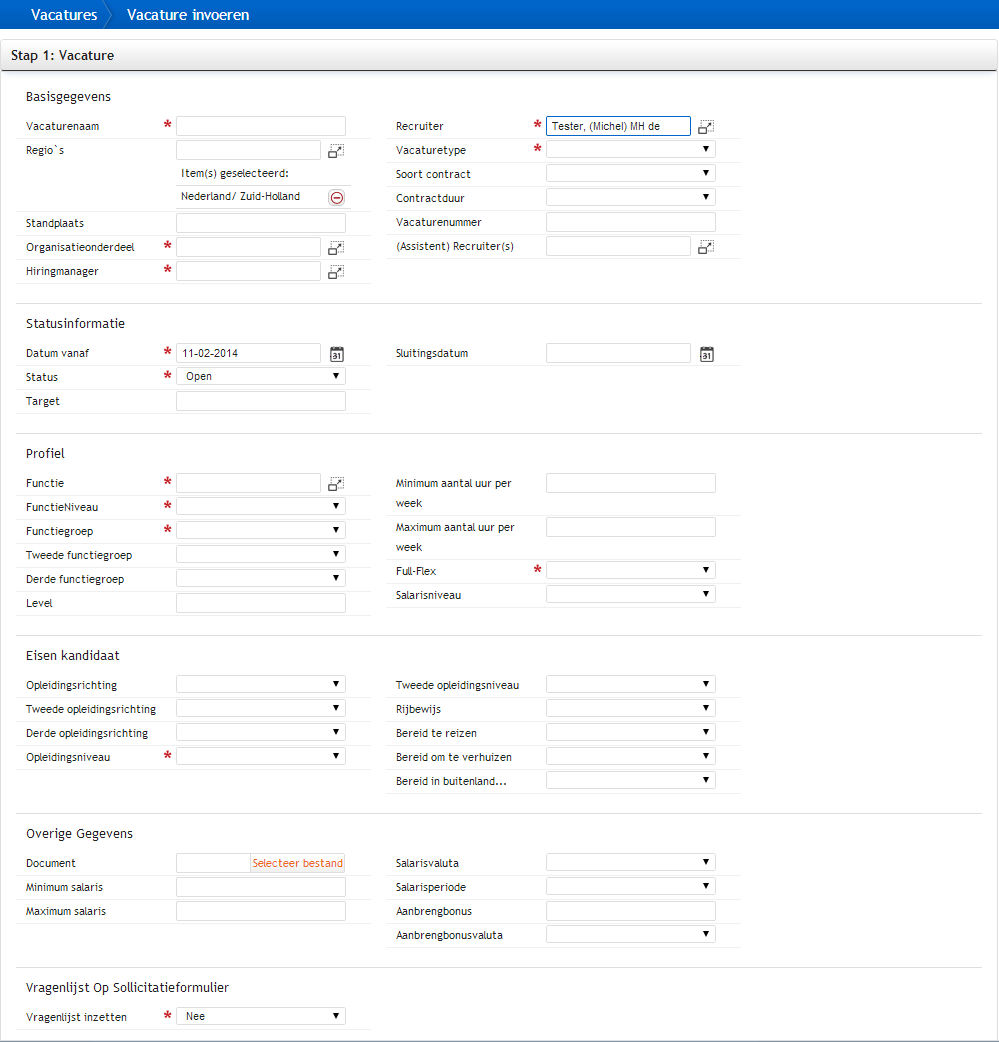
Task: Open the Tweede opleidingsrichting dropdown
Action: [261, 708]
